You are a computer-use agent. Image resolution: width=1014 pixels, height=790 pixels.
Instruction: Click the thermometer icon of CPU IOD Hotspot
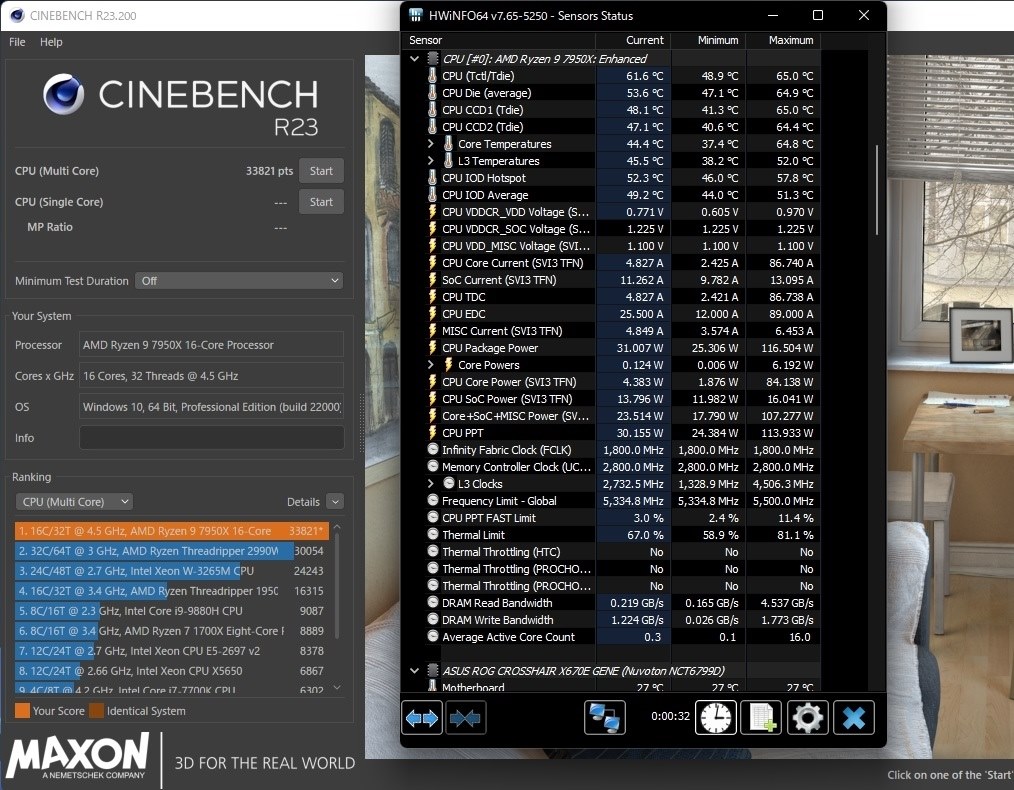433,178
